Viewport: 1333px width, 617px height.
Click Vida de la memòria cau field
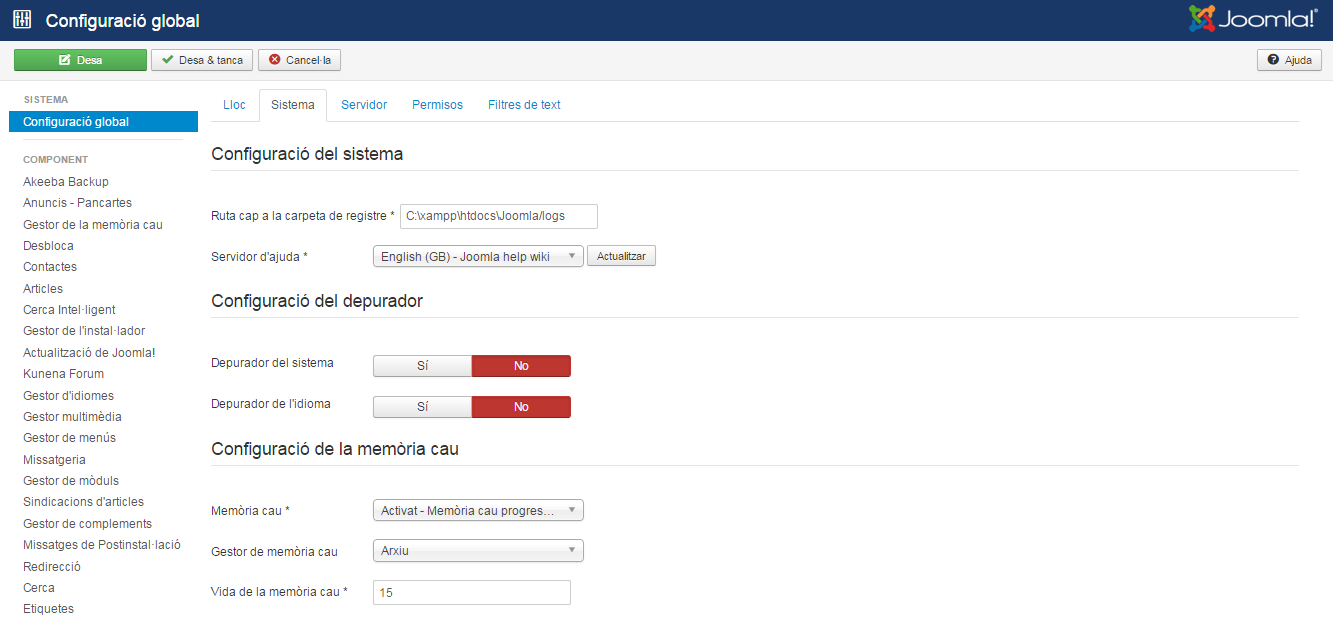coord(471,593)
